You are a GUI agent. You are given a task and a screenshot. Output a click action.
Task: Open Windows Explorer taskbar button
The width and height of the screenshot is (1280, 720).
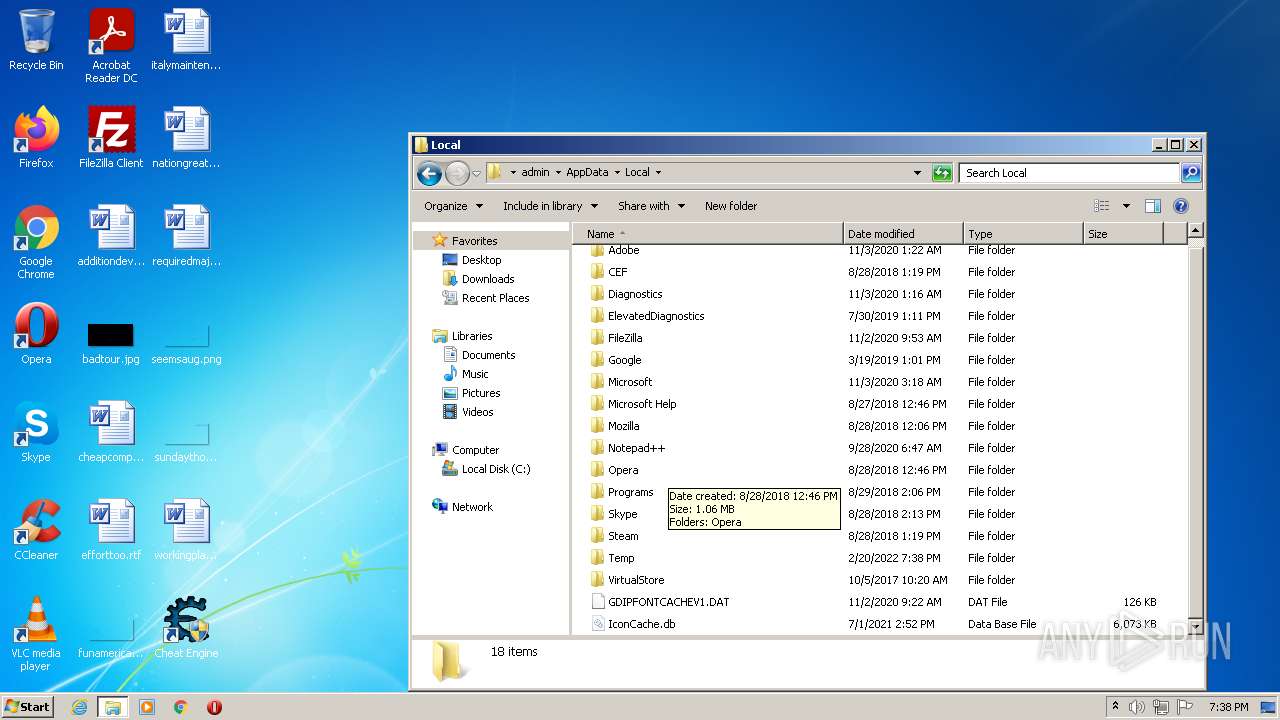point(113,707)
